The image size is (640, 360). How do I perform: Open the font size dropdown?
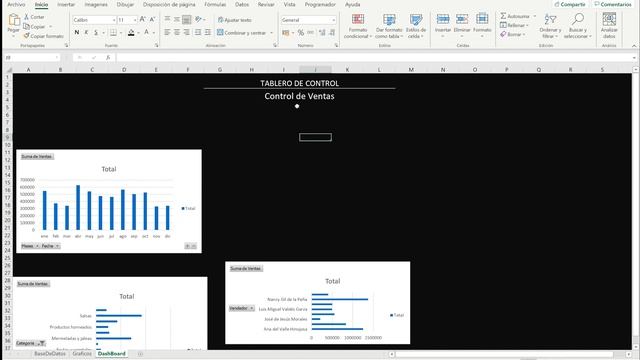click(135, 20)
